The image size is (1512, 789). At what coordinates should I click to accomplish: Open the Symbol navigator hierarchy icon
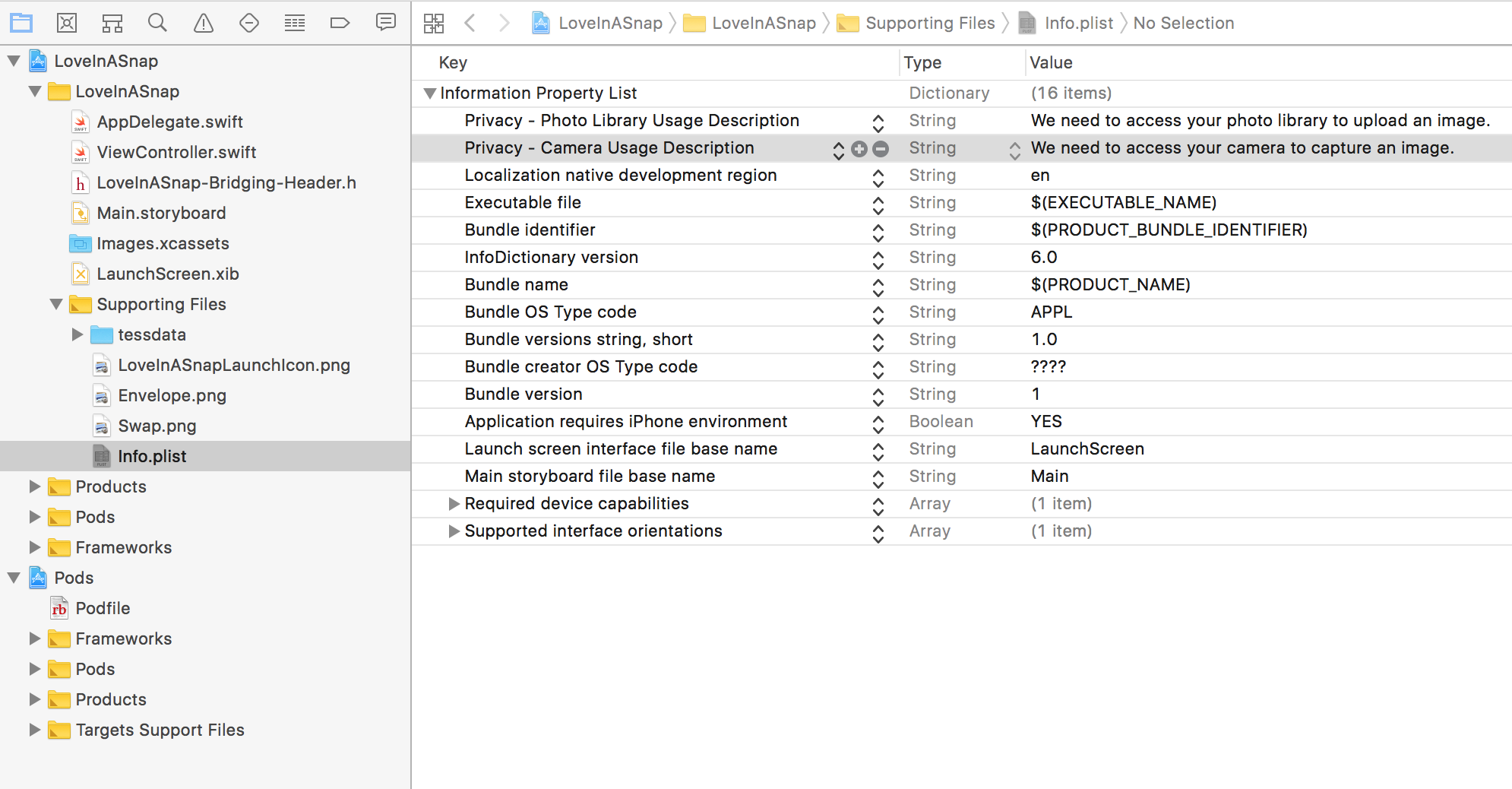pyautogui.click(x=112, y=23)
